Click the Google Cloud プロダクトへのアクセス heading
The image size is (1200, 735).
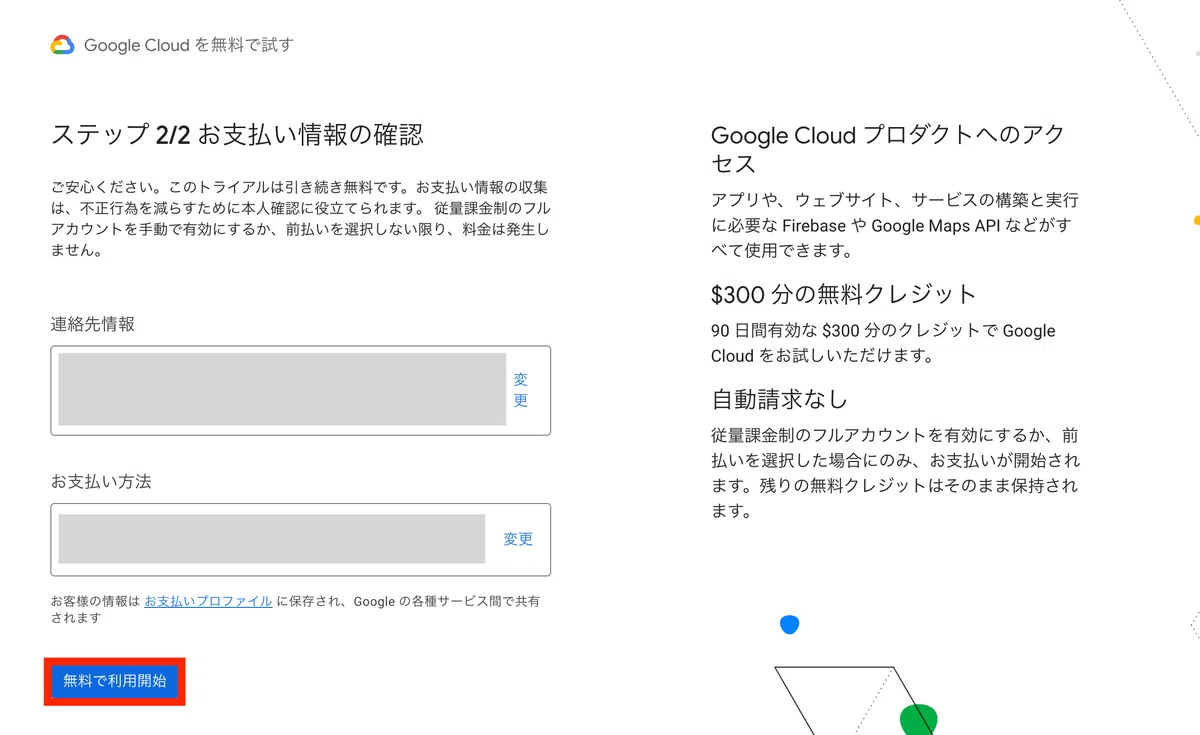coord(888,149)
